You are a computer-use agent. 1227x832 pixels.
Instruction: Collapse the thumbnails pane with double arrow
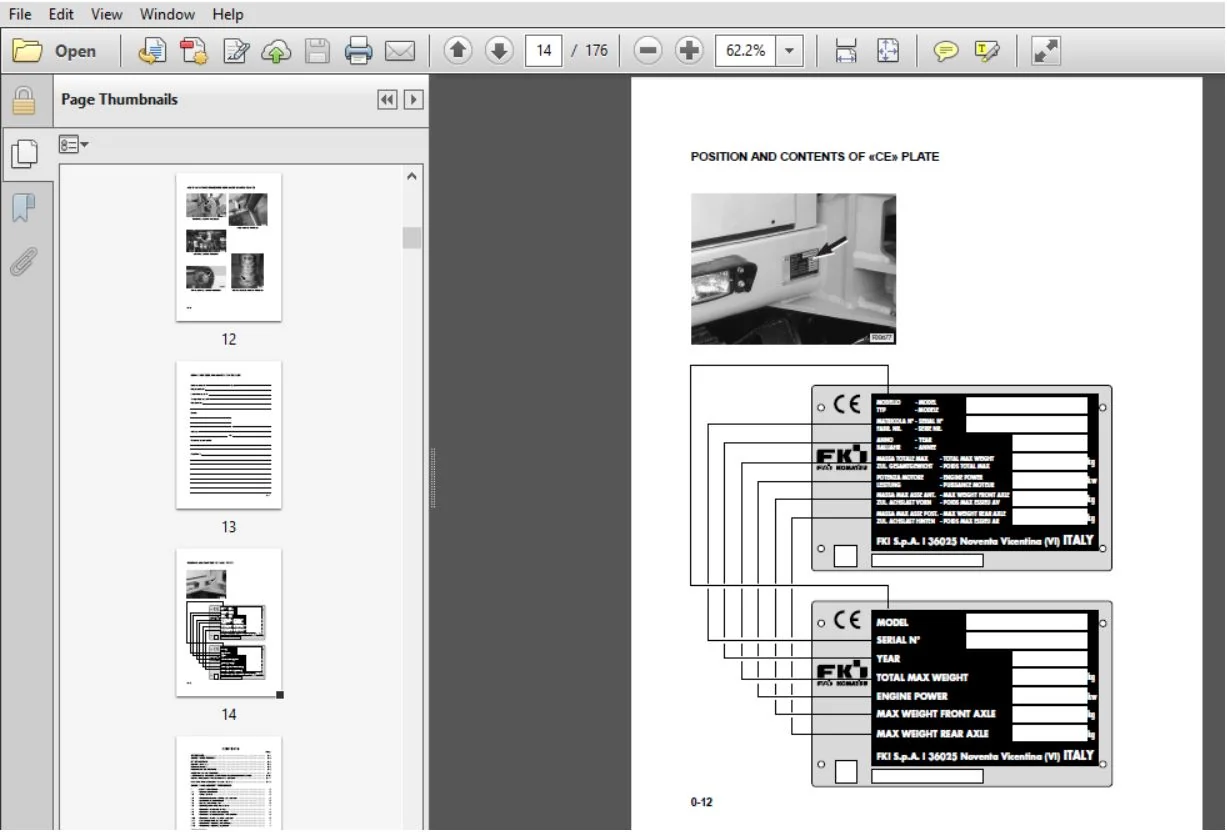pyautogui.click(x=387, y=100)
